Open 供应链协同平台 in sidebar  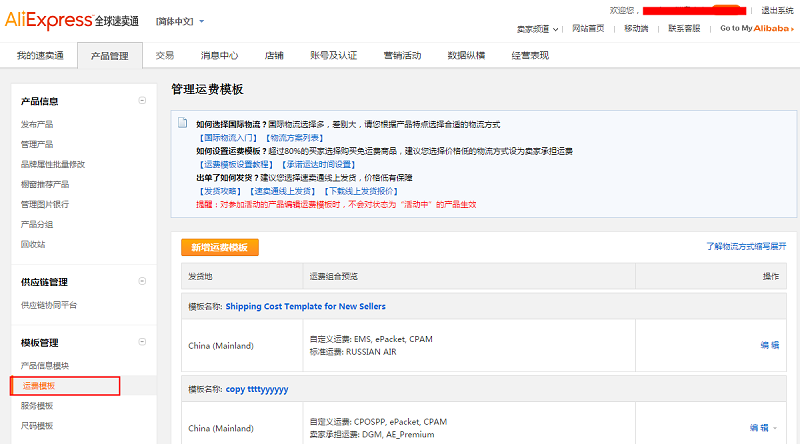click(x=49, y=305)
